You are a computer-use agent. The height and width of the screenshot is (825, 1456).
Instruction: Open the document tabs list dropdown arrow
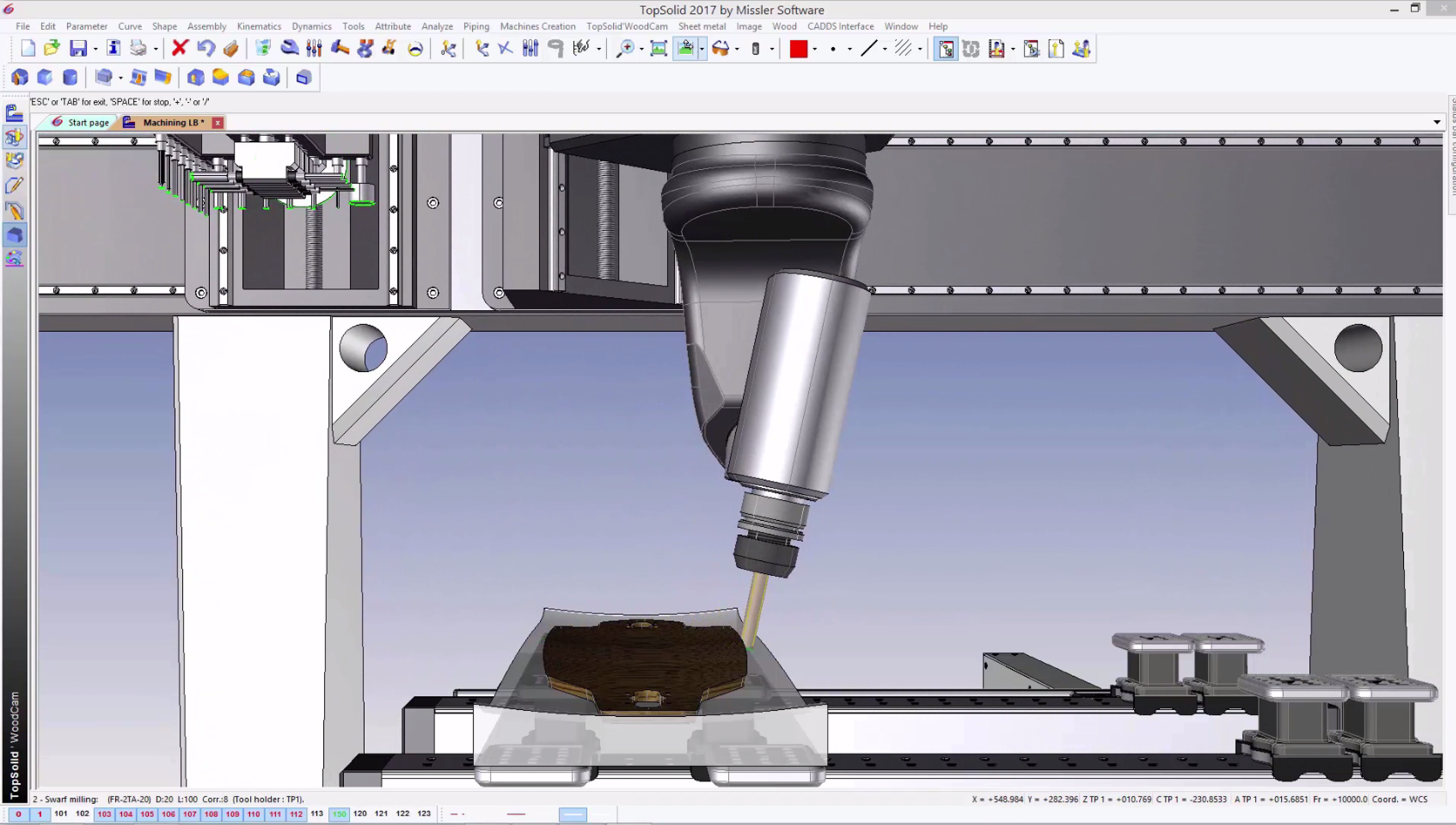click(1436, 122)
